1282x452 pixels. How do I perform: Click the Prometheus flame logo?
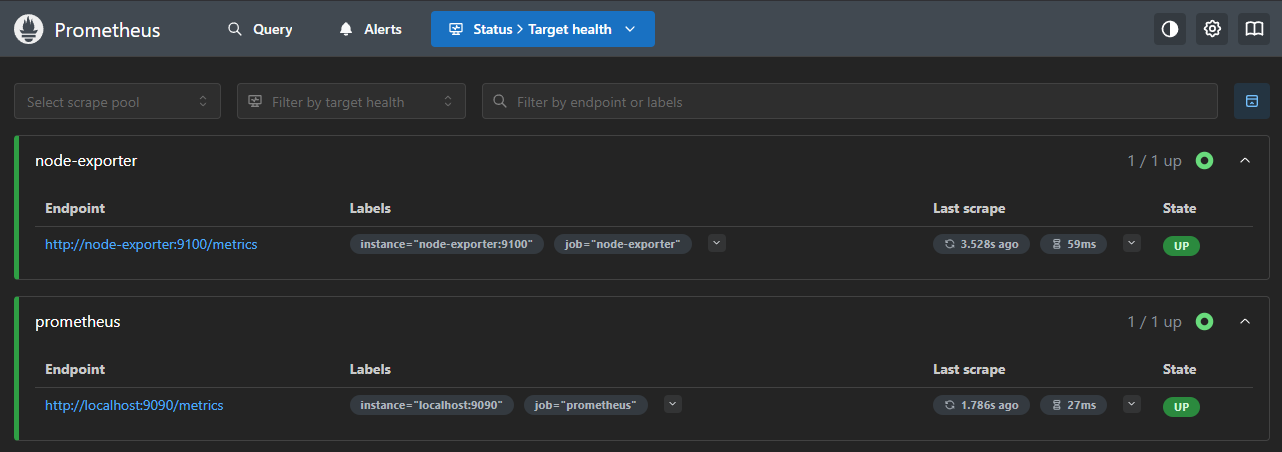pyautogui.click(x=28, y=30)
